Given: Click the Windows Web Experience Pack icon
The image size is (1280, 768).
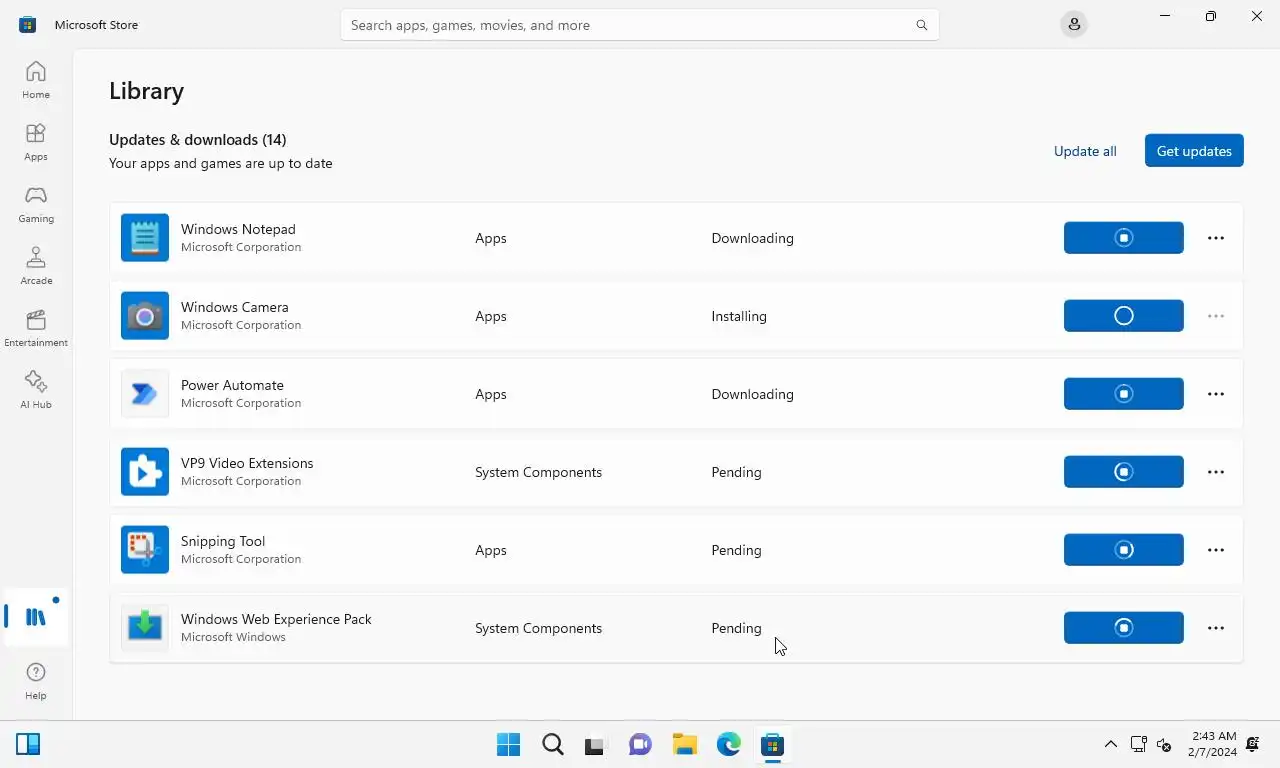Looking at the screenshot, I should pos(145,628).
